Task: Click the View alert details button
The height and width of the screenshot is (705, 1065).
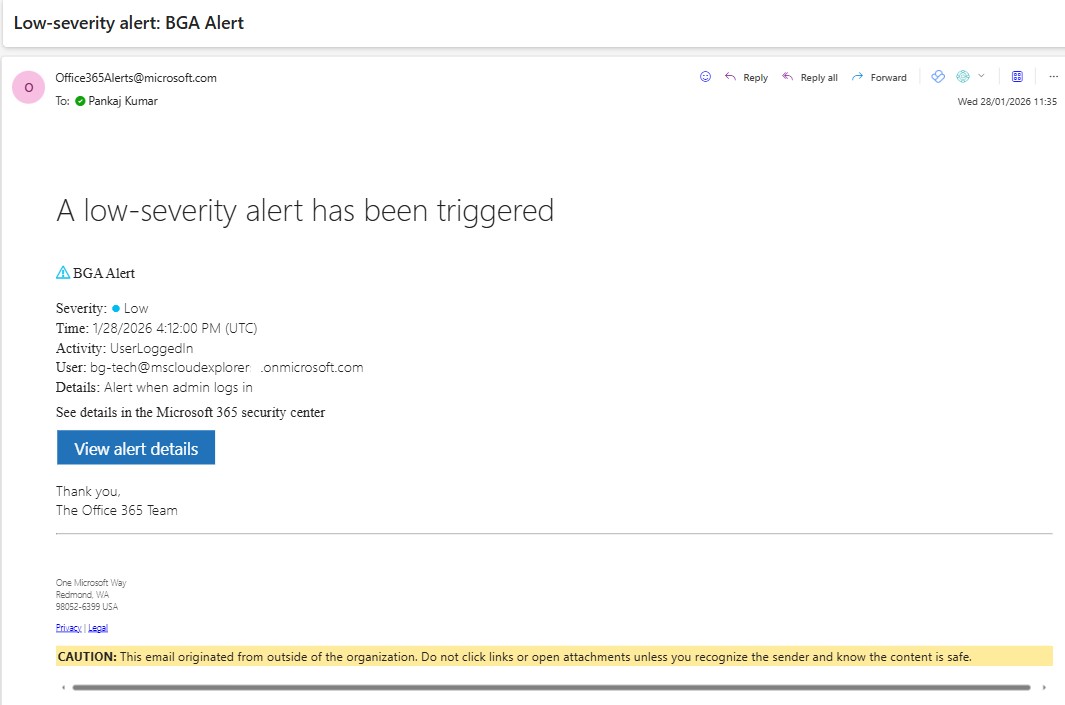Action: tap(135, 447)
